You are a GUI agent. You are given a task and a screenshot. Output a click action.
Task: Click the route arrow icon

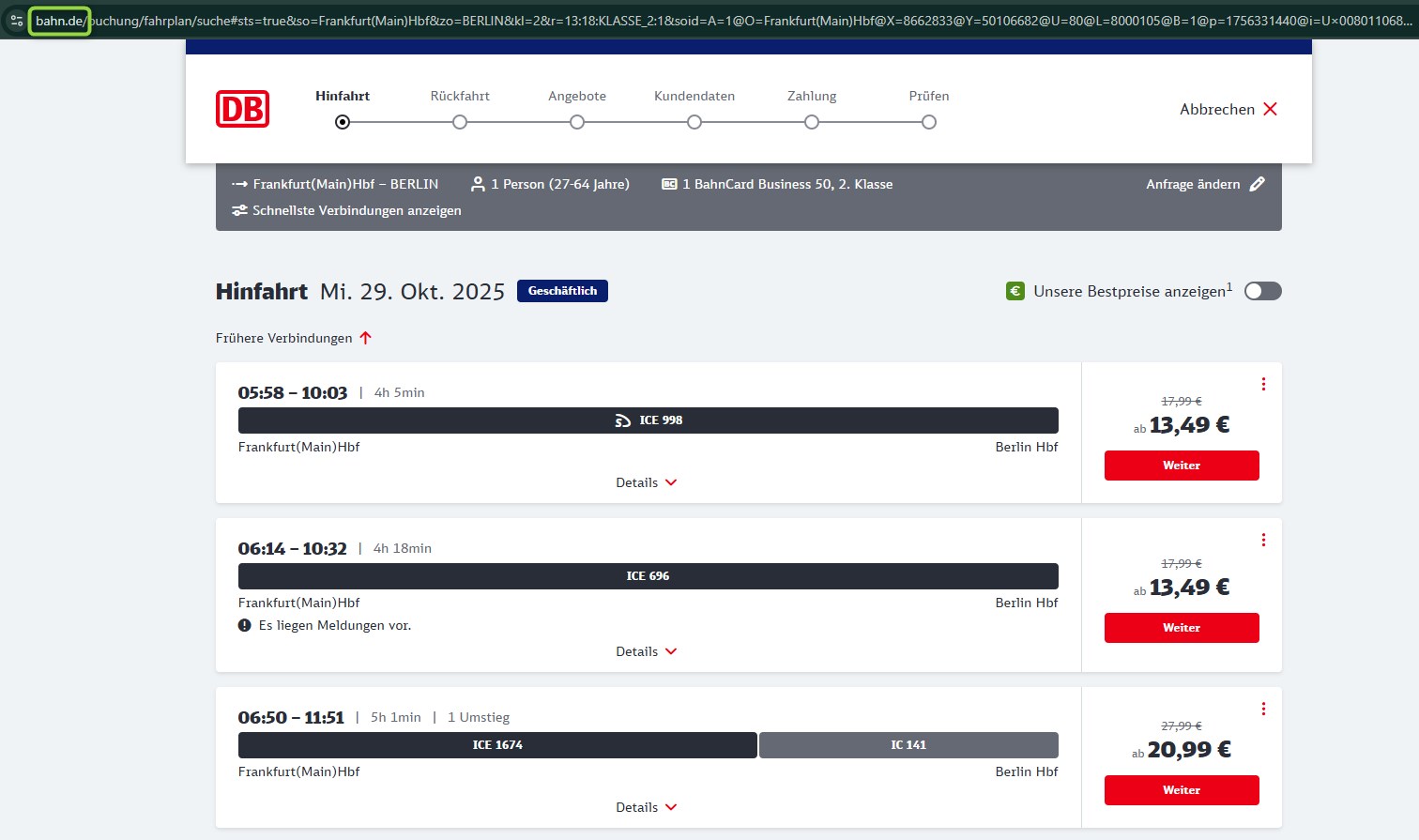click(239, 184)
